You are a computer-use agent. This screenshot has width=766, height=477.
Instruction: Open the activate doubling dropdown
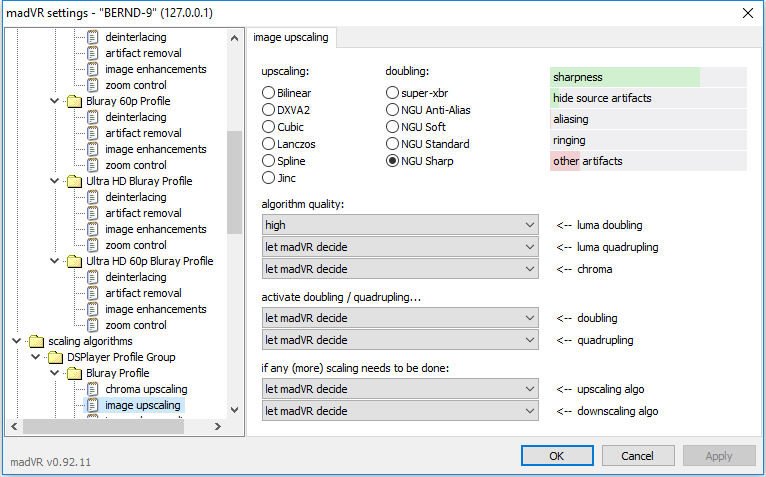[400, 318]
